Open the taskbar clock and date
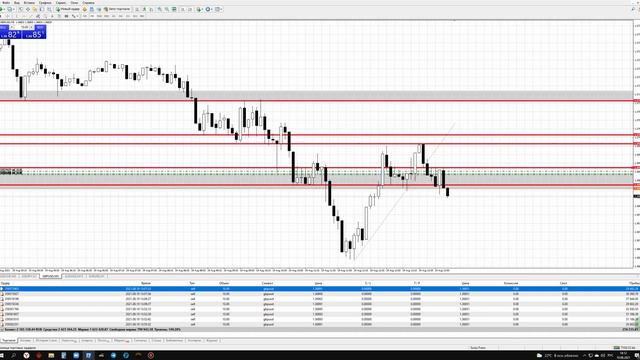The image size is (640, 360). pos(623,355)
